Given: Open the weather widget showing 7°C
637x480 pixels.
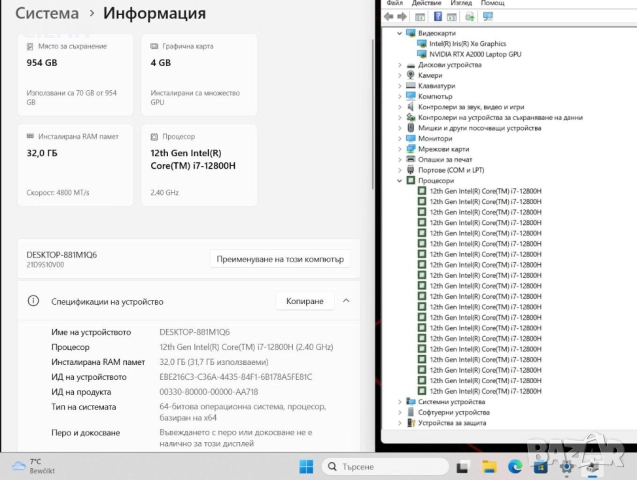Looking at the screenshot, I should tap(33, 466).
